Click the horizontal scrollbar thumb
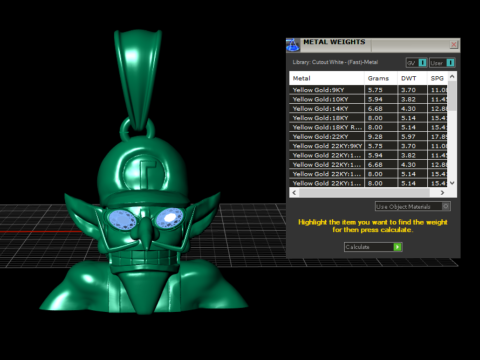The width and height of the screenshot is (480, 360). [364, 193]
